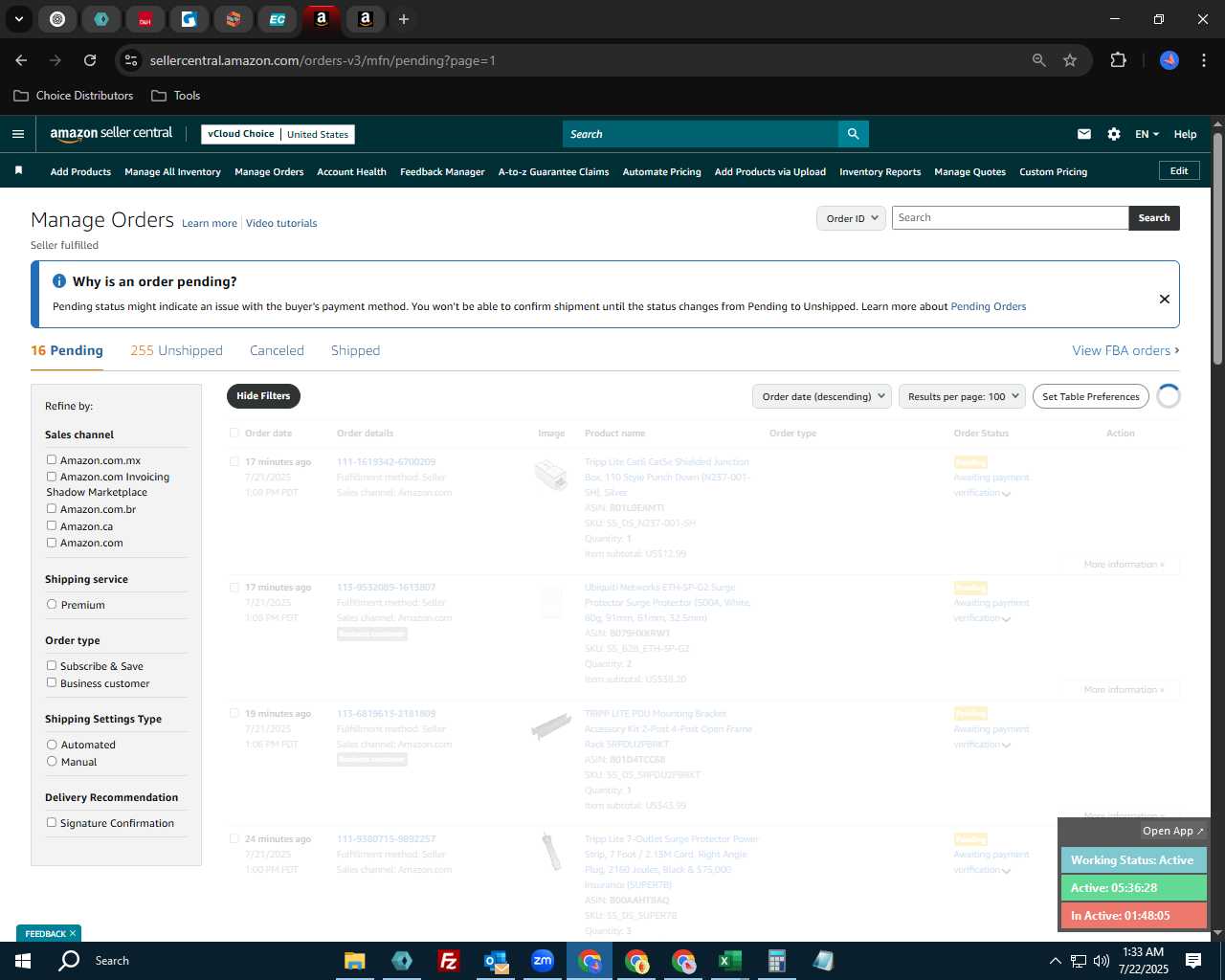
Task: Focus the Seller Central top search field
Action: [701, 134]
